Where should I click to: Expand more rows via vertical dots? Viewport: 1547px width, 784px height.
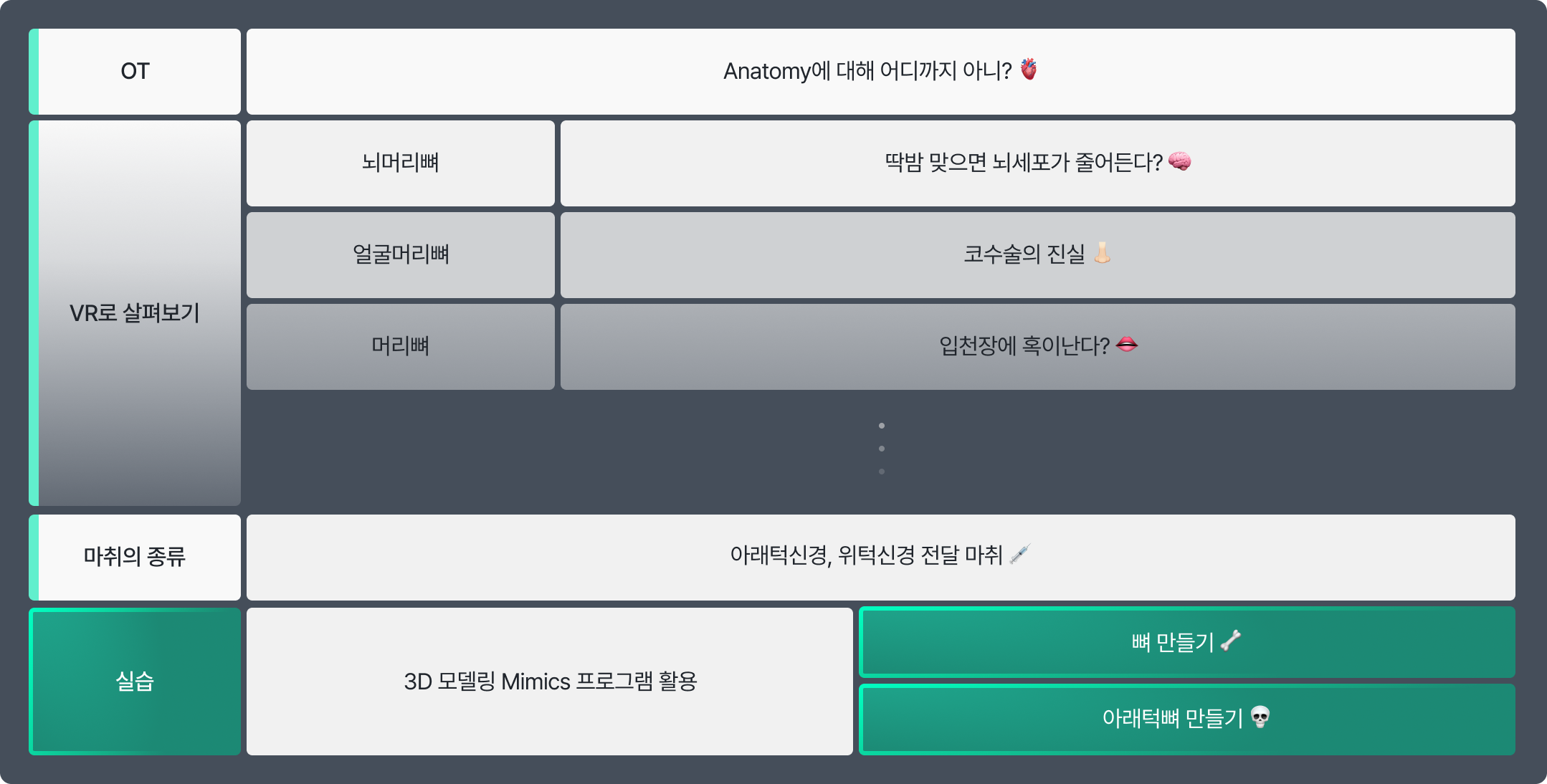[882, 449]
